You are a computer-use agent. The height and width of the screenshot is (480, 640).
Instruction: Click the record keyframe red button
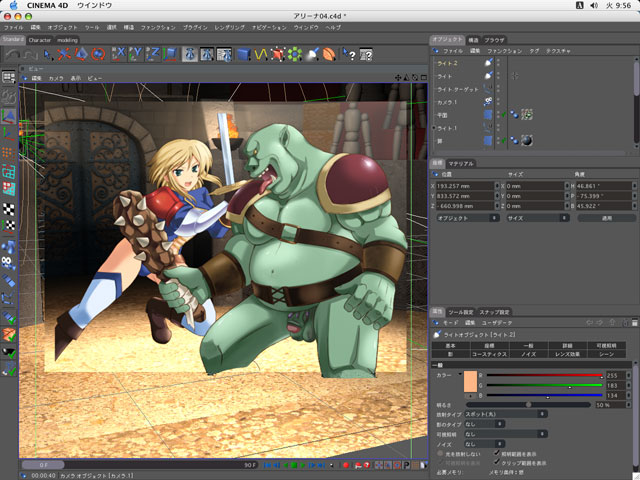346,465
